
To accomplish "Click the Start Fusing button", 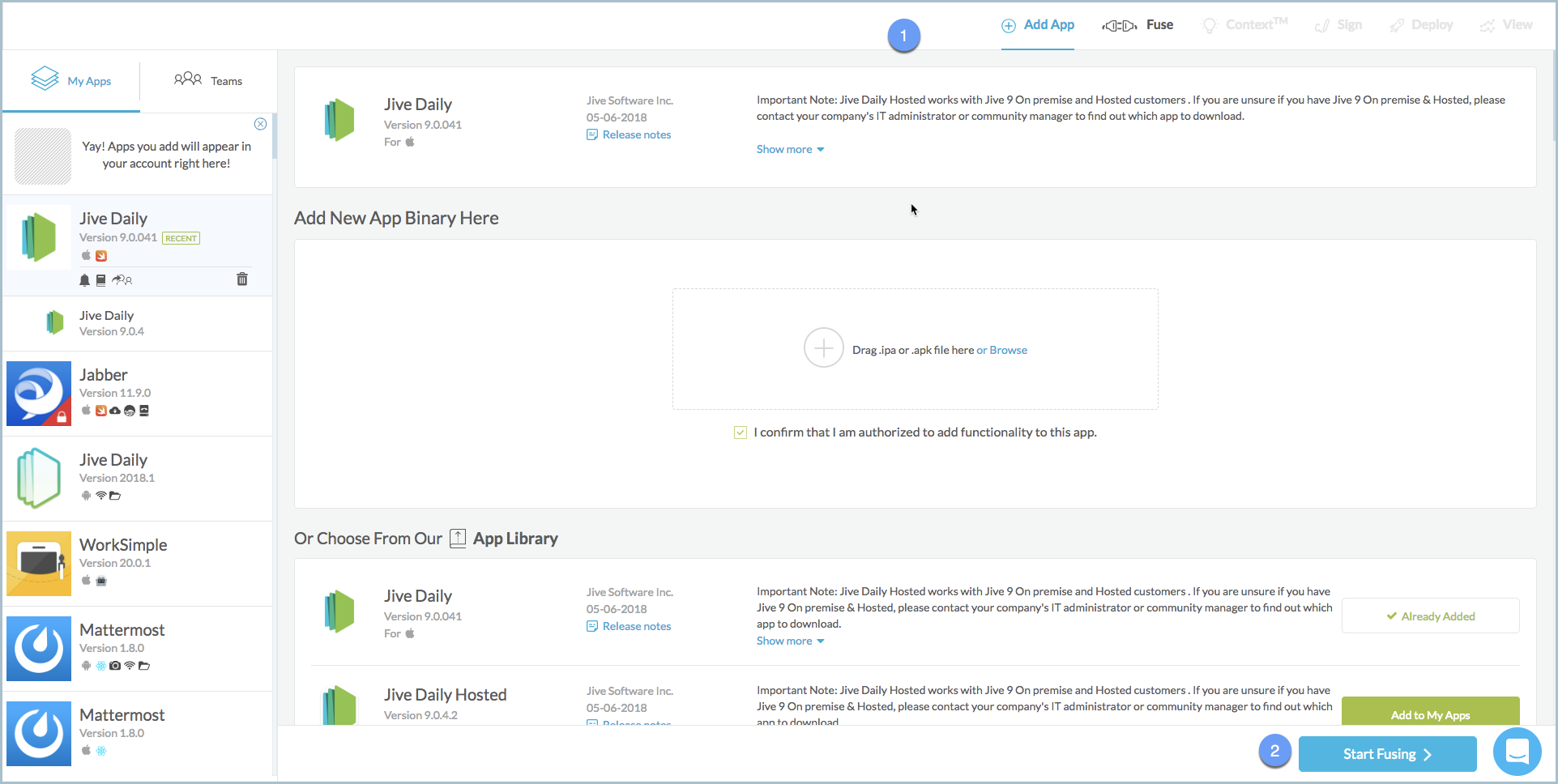I will [1388, 754].
